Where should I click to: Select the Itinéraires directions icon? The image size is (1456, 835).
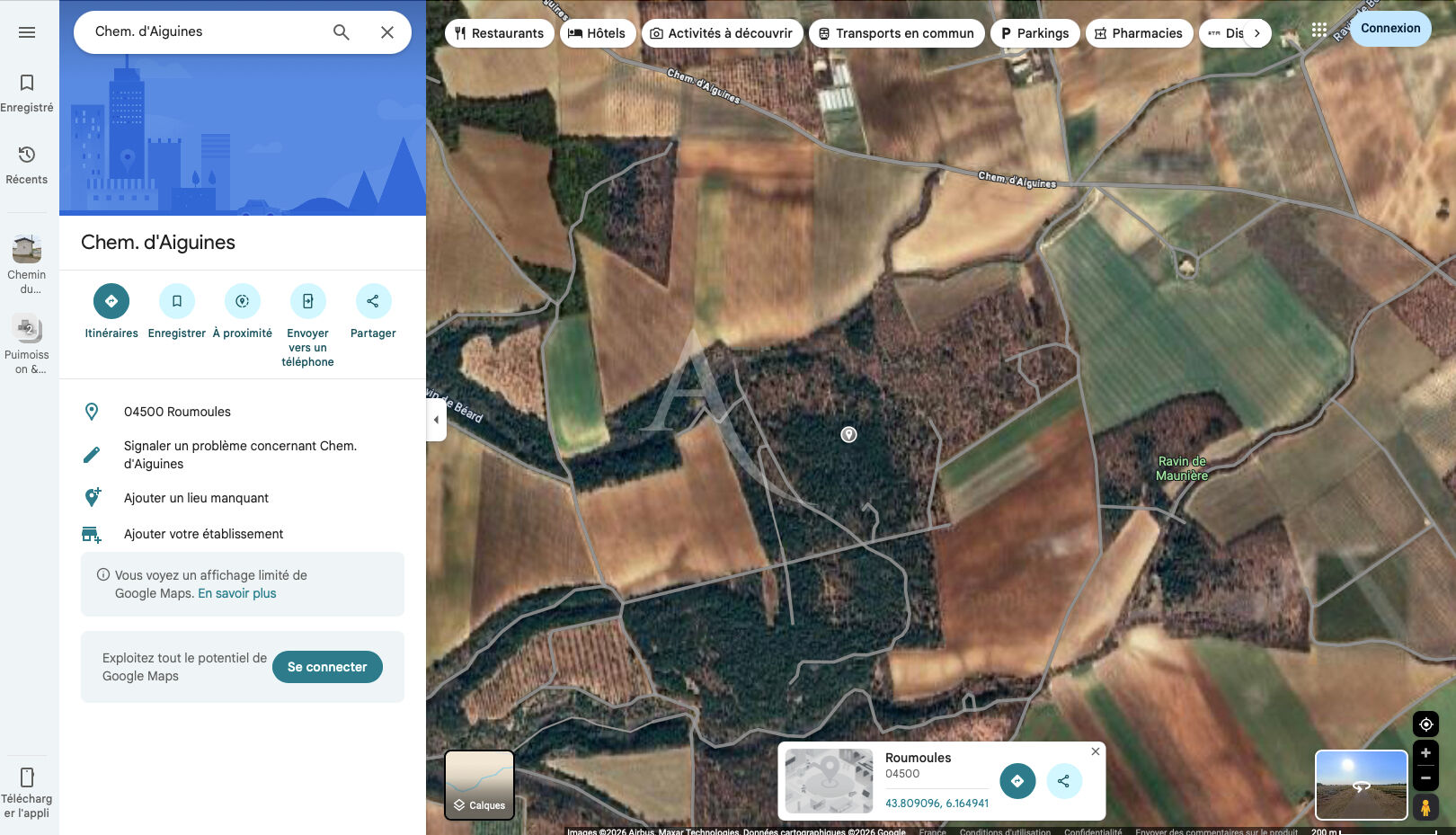(x=111, y=301)
